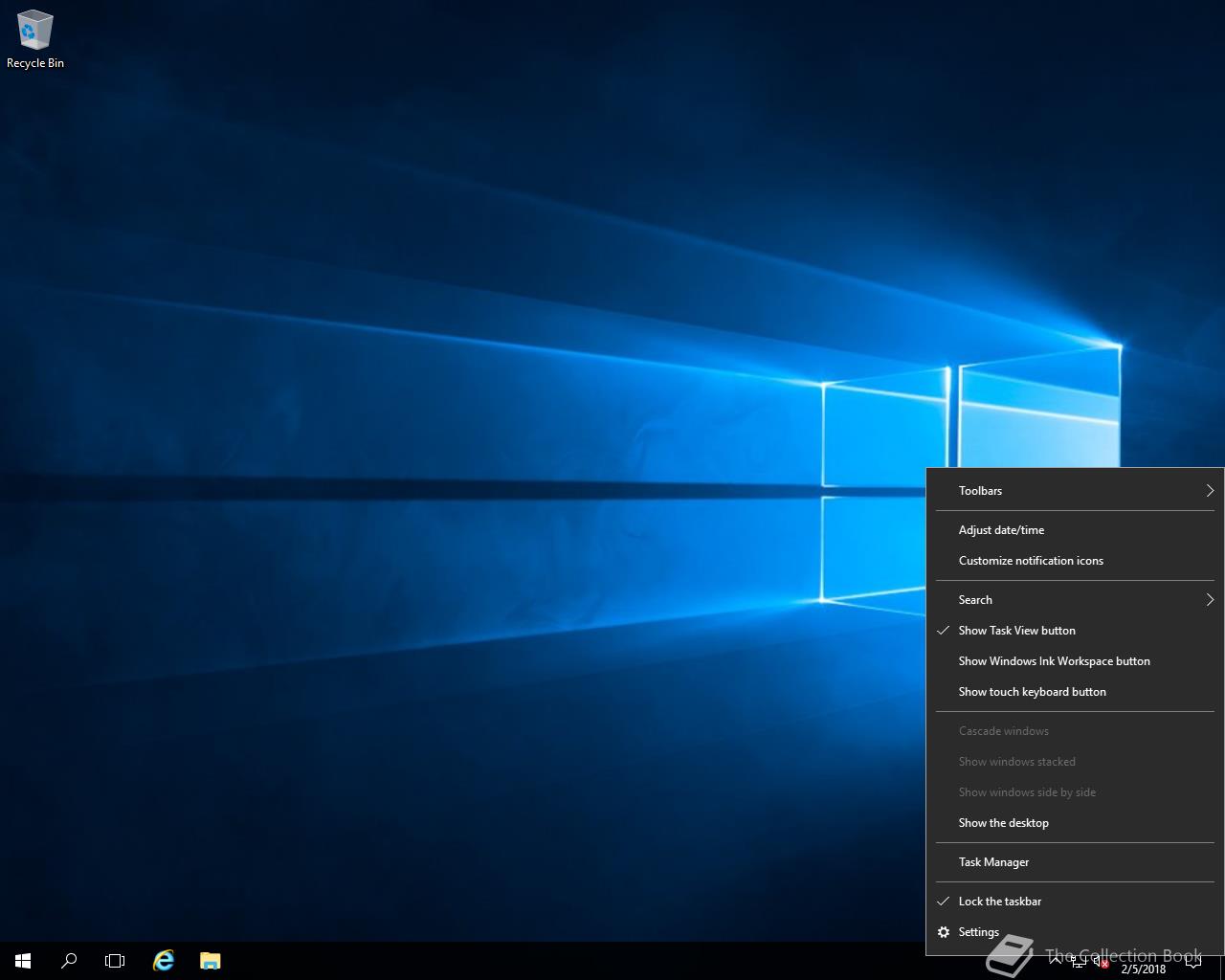Enable Show touch keyboard button
Viewport: 1225px width, 980px height.
tap(1075, 692)
